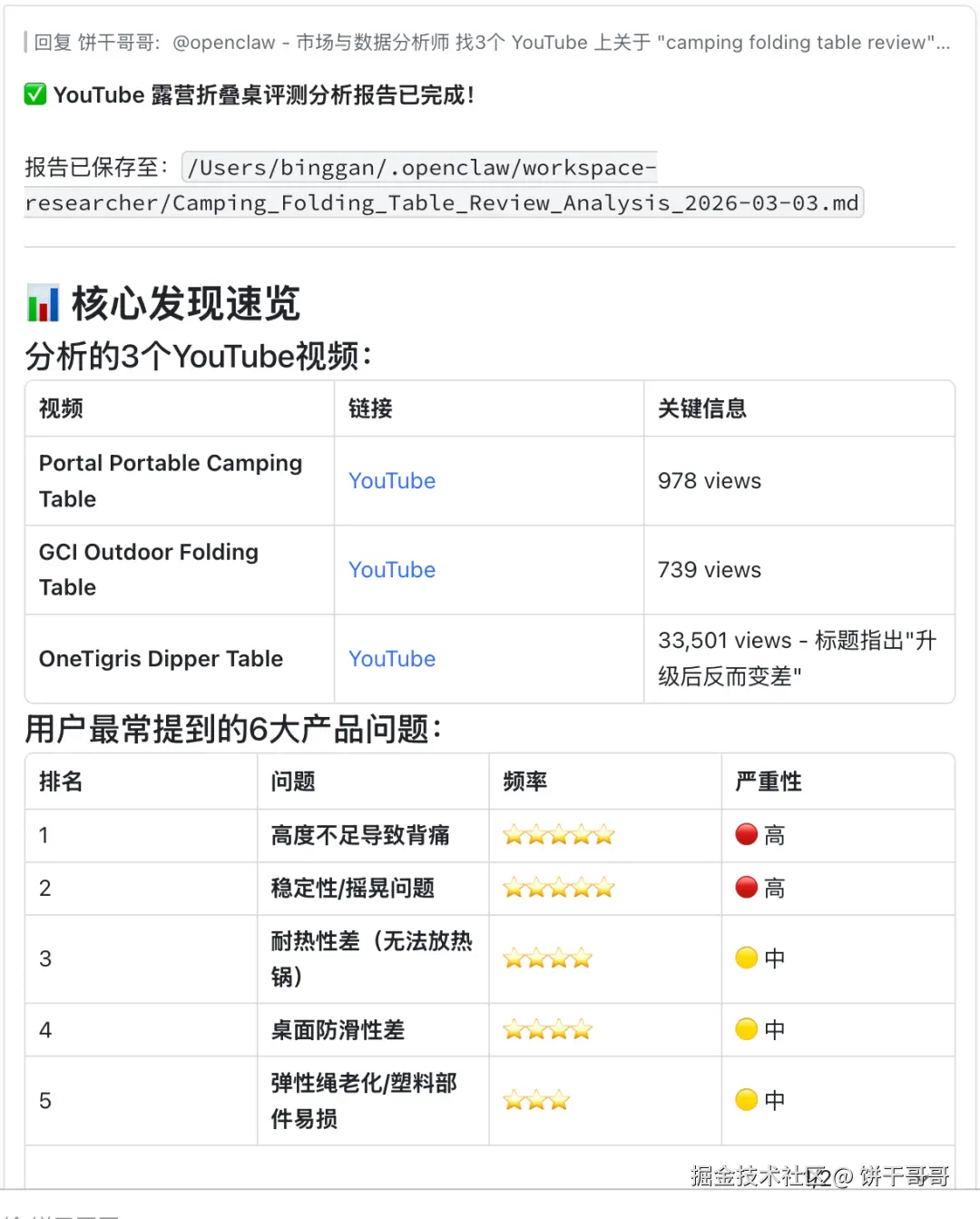This screenshot has width=980, height=1219.
Task: Click the red 高 severity in 稳定性/摇晃问题 row
Action: tap(760, 888)
